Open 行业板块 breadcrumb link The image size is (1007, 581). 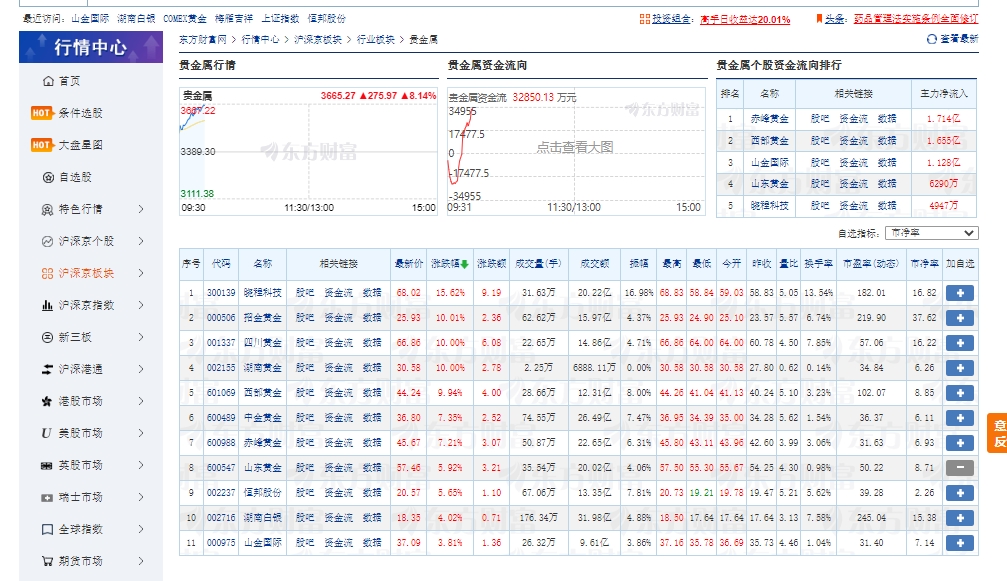(x=376, y=40)
